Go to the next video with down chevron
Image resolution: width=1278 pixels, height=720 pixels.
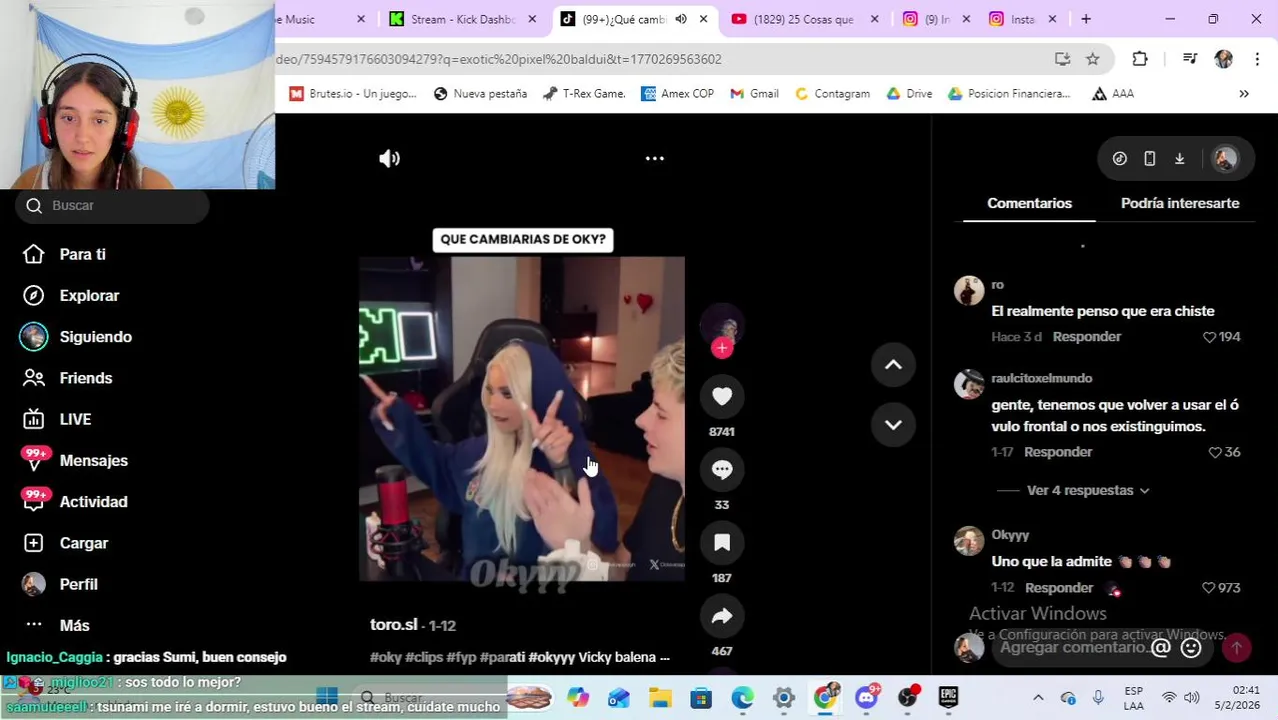893,425
